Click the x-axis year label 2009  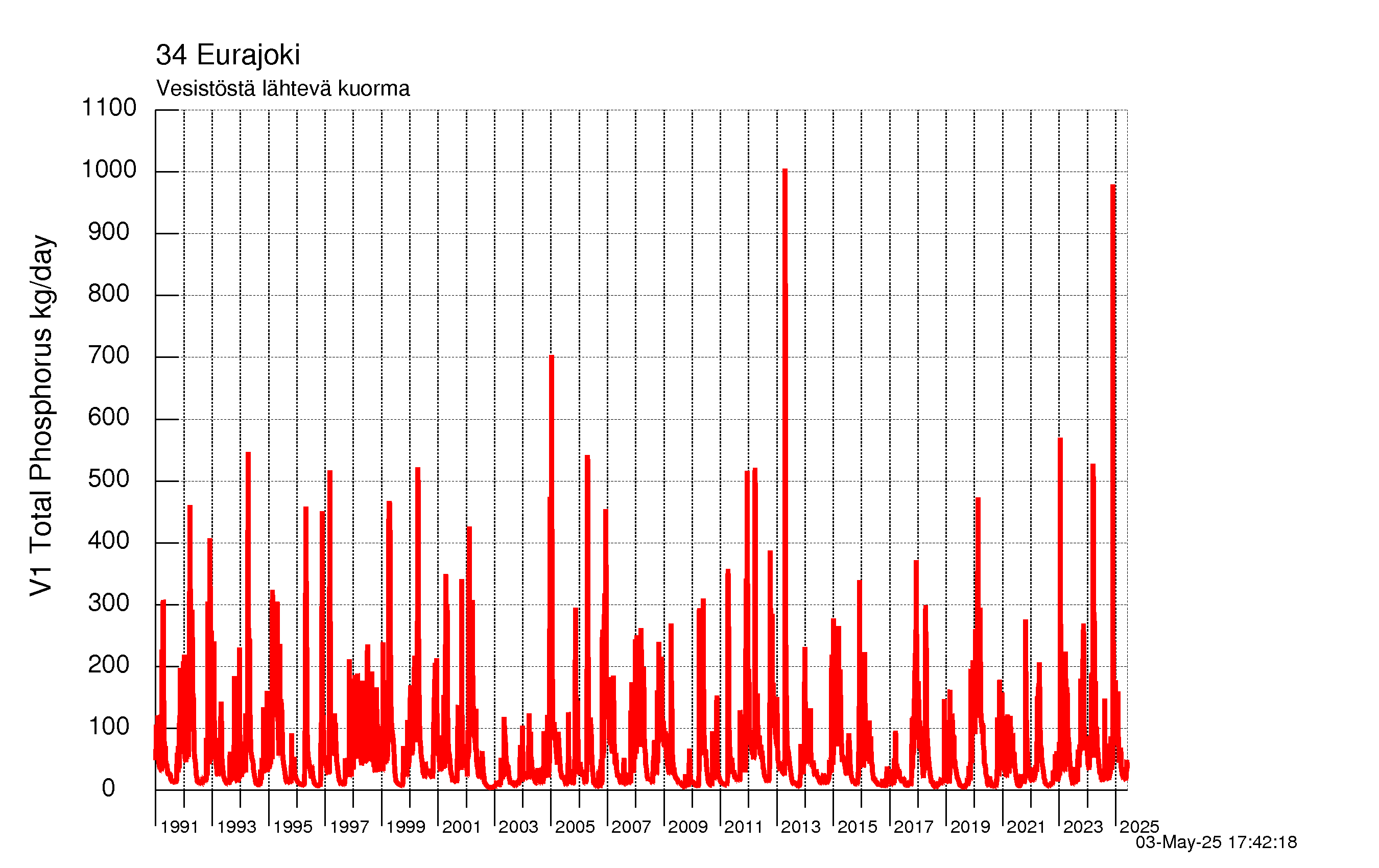pos(688,827)
